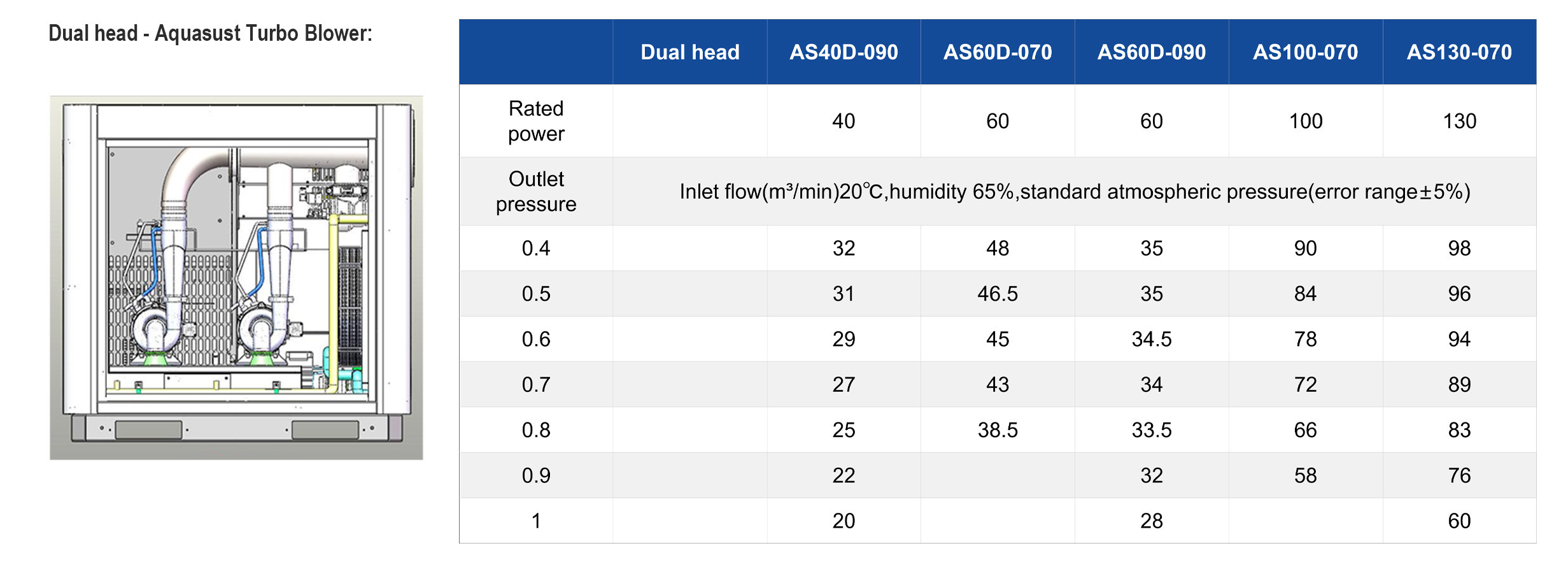Select the rated power value 100
This screenshot has width=1568, height=562.
[x=1305, y=121]
